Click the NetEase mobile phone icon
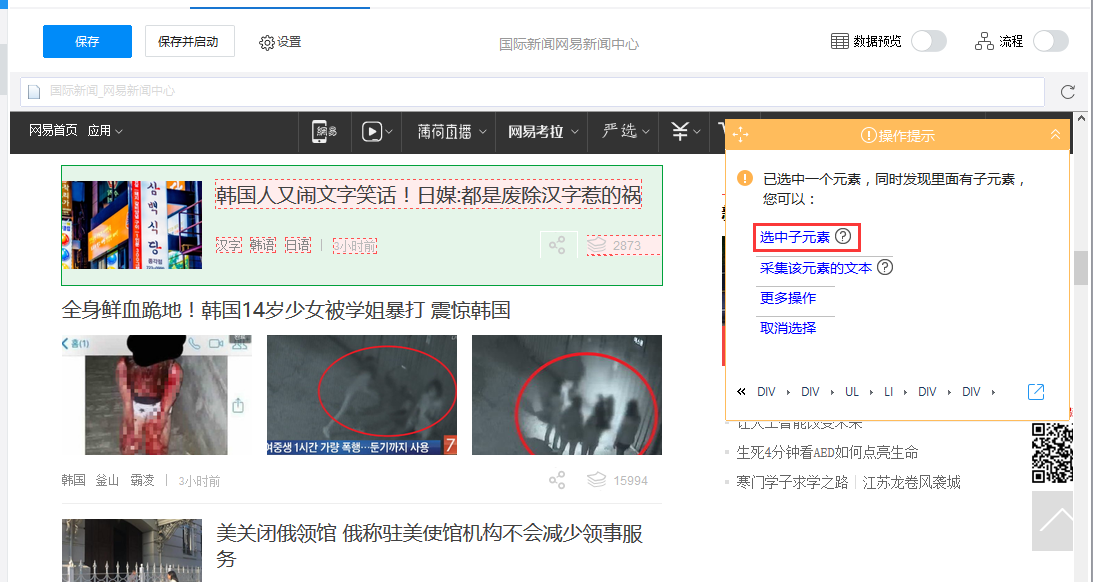This screenshot has width=1093, height=582. tap(323, 131)
